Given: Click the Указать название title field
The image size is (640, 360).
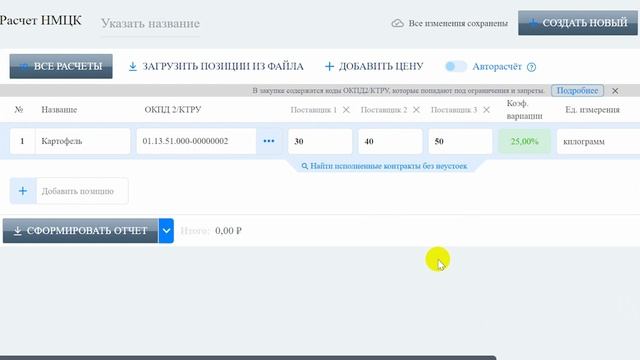Looking at the screenshot, I should [x=150, y=24].
